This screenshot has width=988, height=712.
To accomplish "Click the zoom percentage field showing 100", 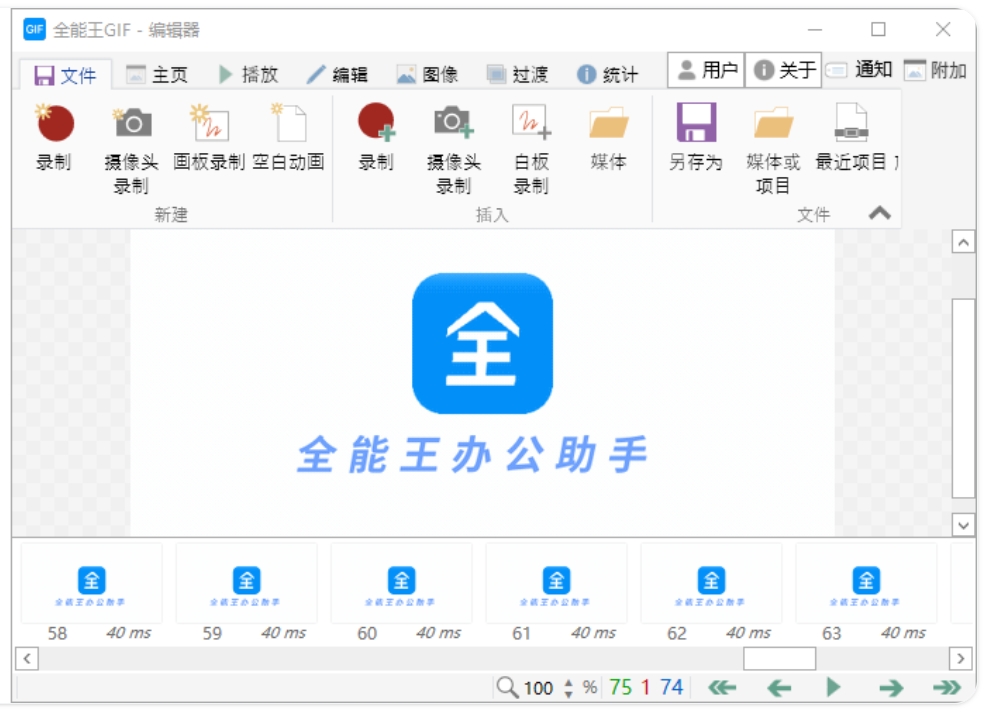I will pyautogui.click(x=539, y=687).
